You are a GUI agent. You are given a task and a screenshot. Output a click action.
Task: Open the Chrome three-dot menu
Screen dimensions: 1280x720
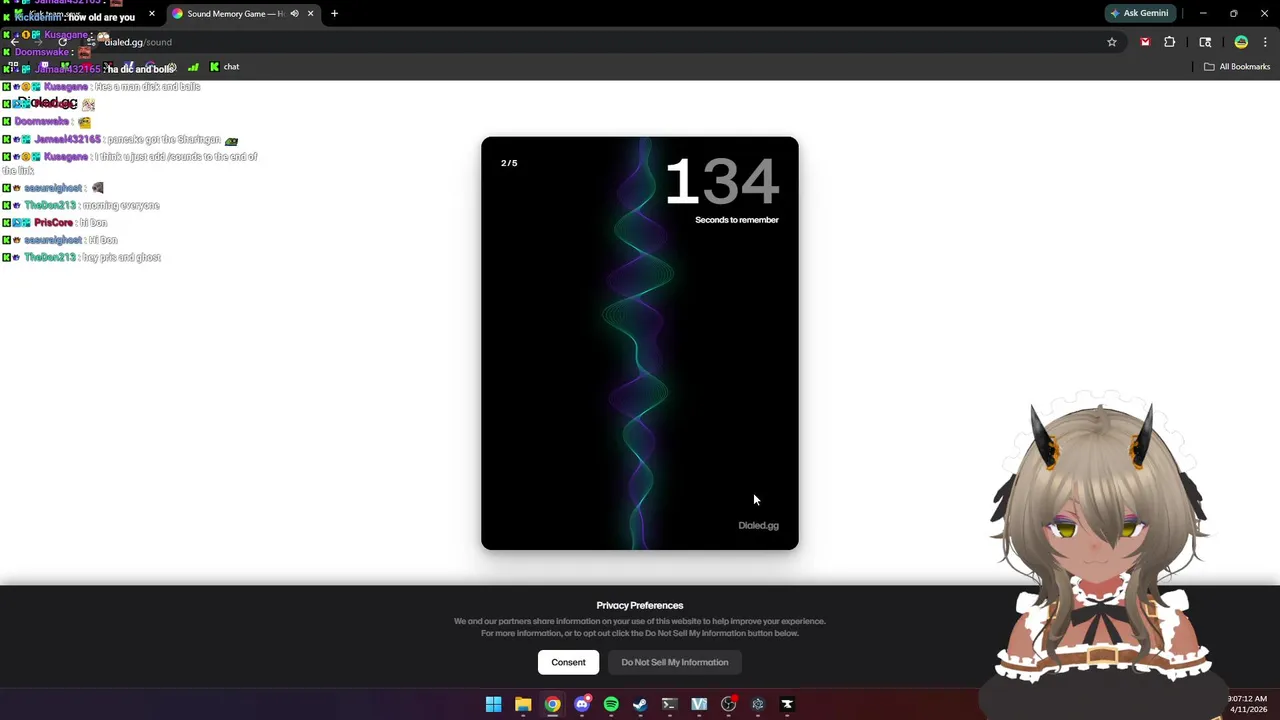click(x=1266, y=42)
